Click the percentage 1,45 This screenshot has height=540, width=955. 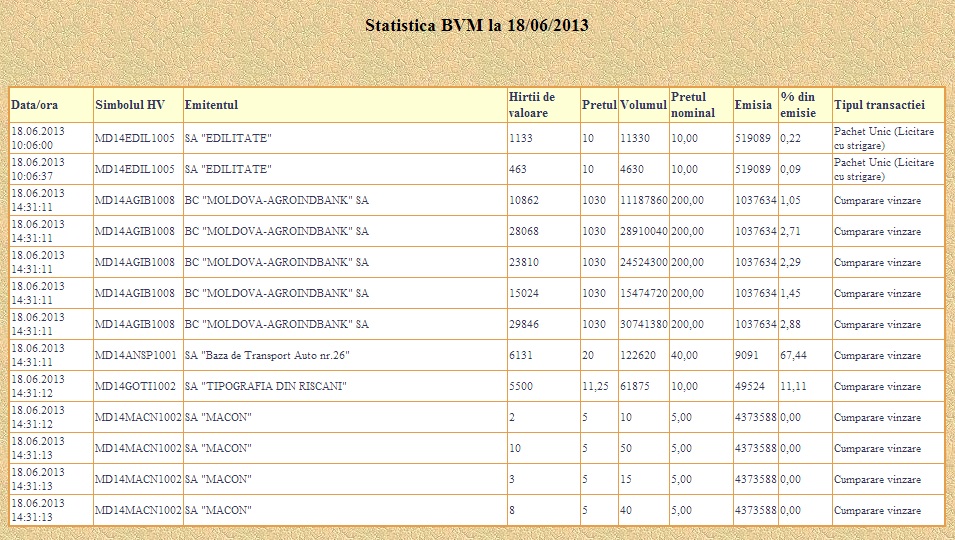pos(791,293)
